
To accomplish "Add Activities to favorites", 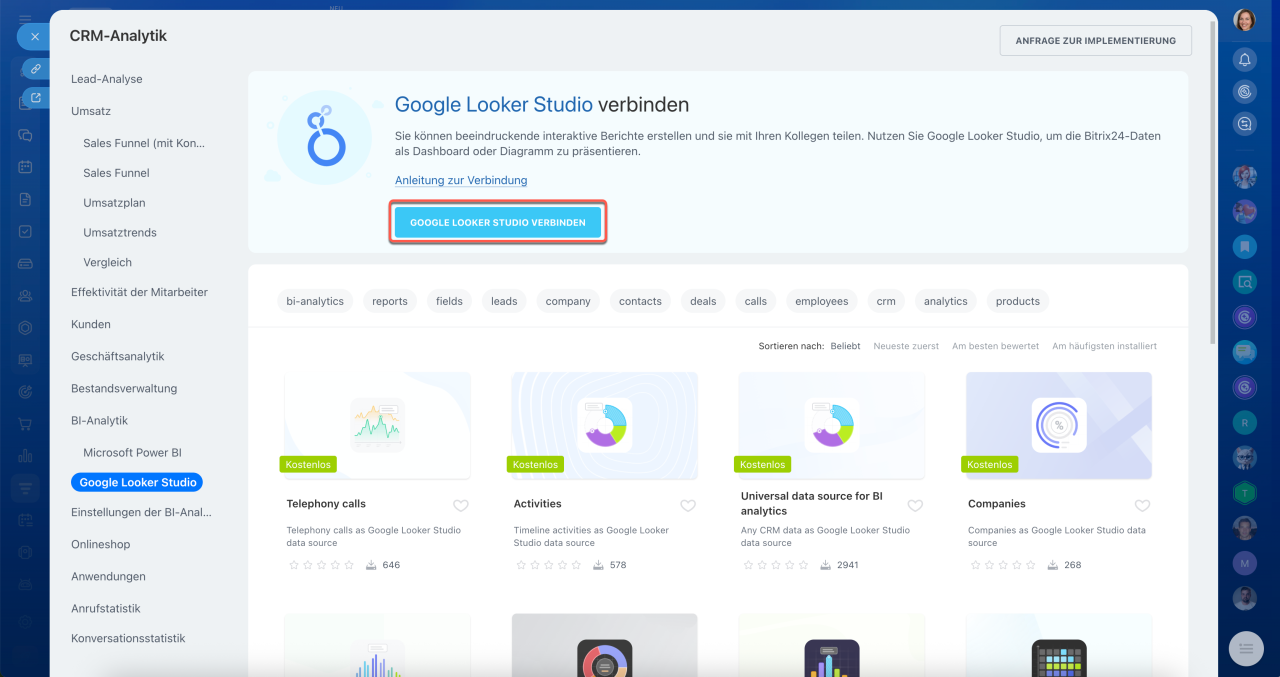I will pos(688,506).
